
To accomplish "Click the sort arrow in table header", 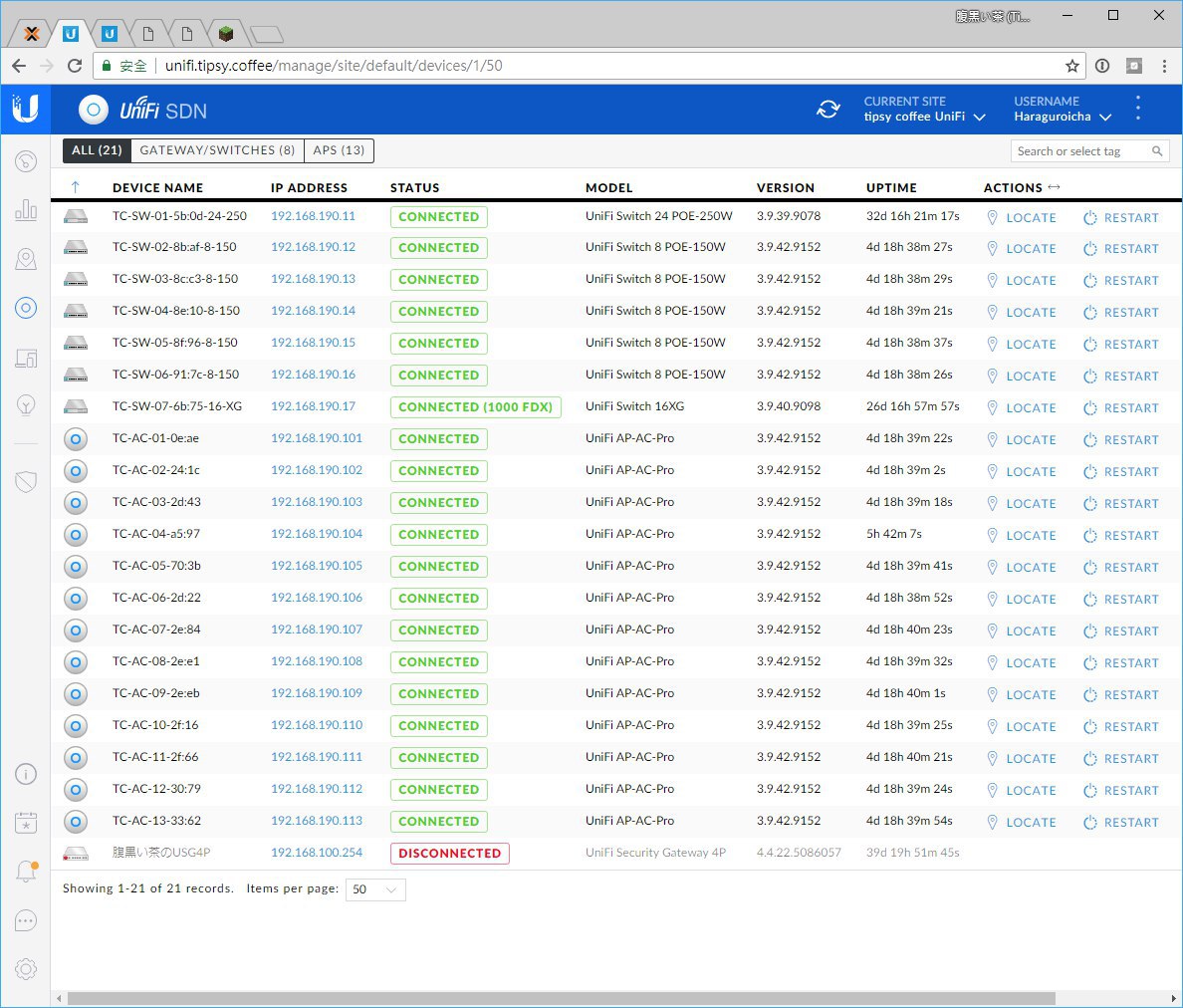I will click(75, 187).
